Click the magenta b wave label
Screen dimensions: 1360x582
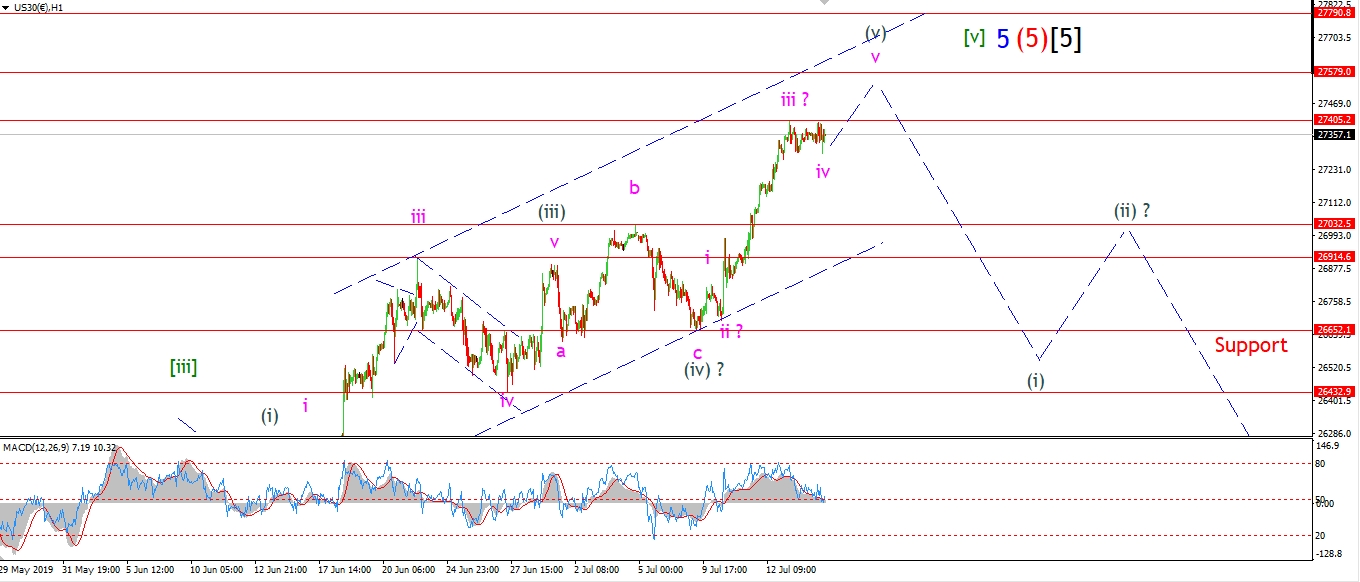pyautogui.click(x=634, y=187)
